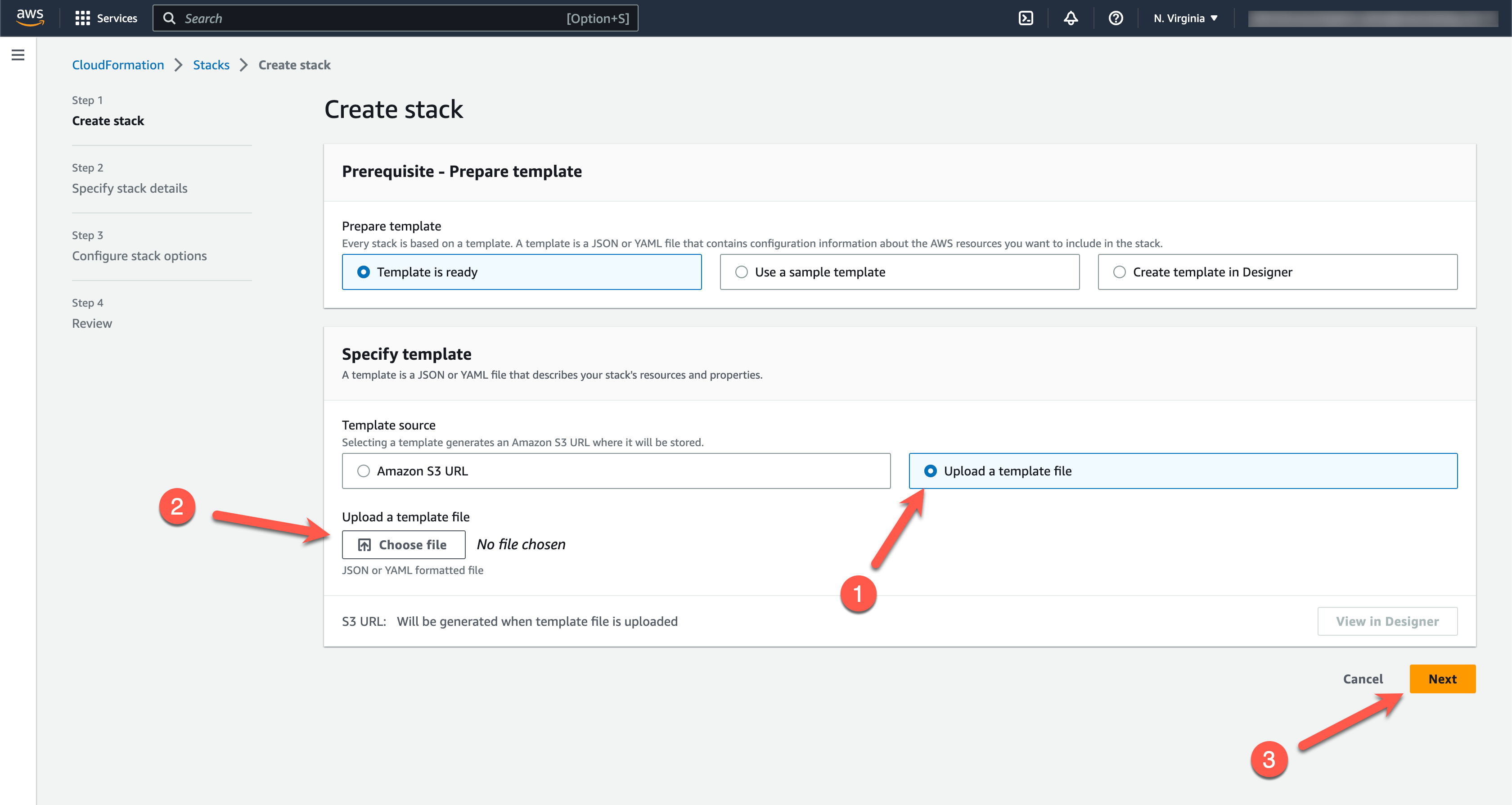Click the search magnifier icon
This screenshot has width=1512, height=805.
(x=169, y=18)
